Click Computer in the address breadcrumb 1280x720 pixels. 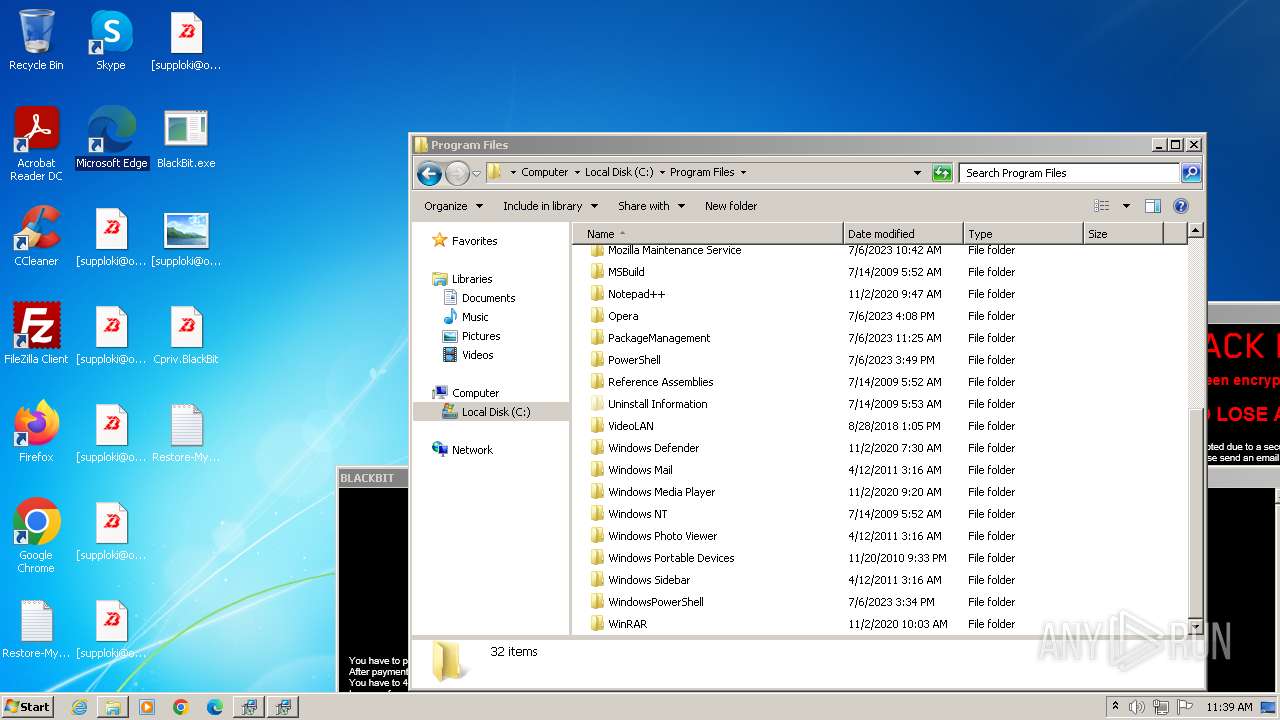[544, 172]
